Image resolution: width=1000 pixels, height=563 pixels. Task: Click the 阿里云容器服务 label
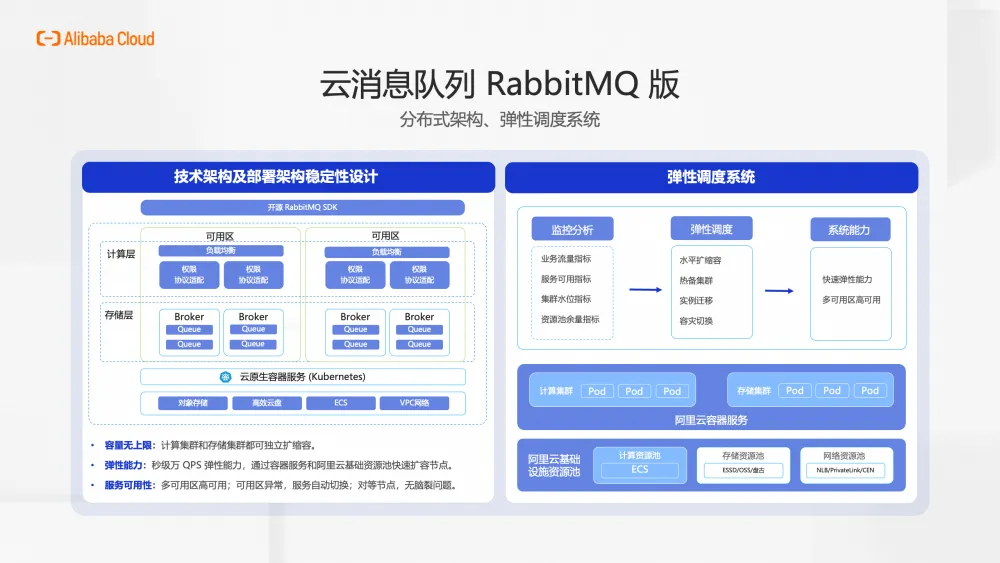711,420
